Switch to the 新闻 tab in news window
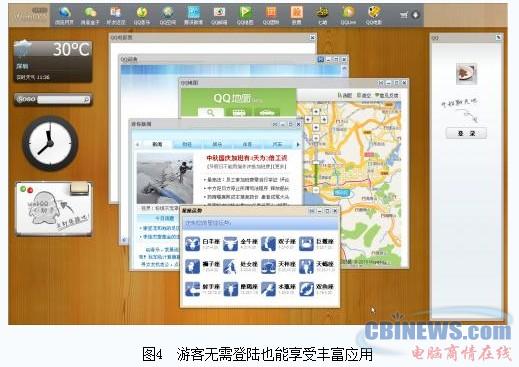The height and width of the screenshot is (367, 519). tap(157, 144)
